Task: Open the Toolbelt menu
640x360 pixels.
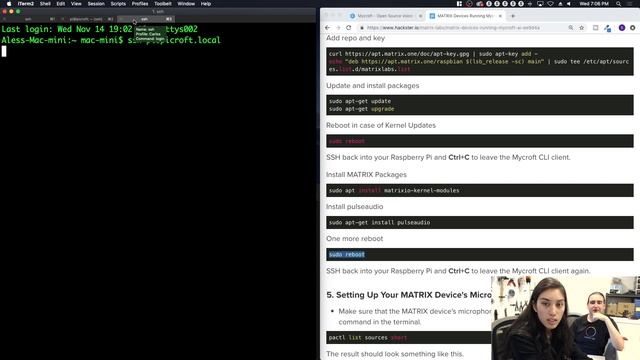Action: [x=163, y=4]
